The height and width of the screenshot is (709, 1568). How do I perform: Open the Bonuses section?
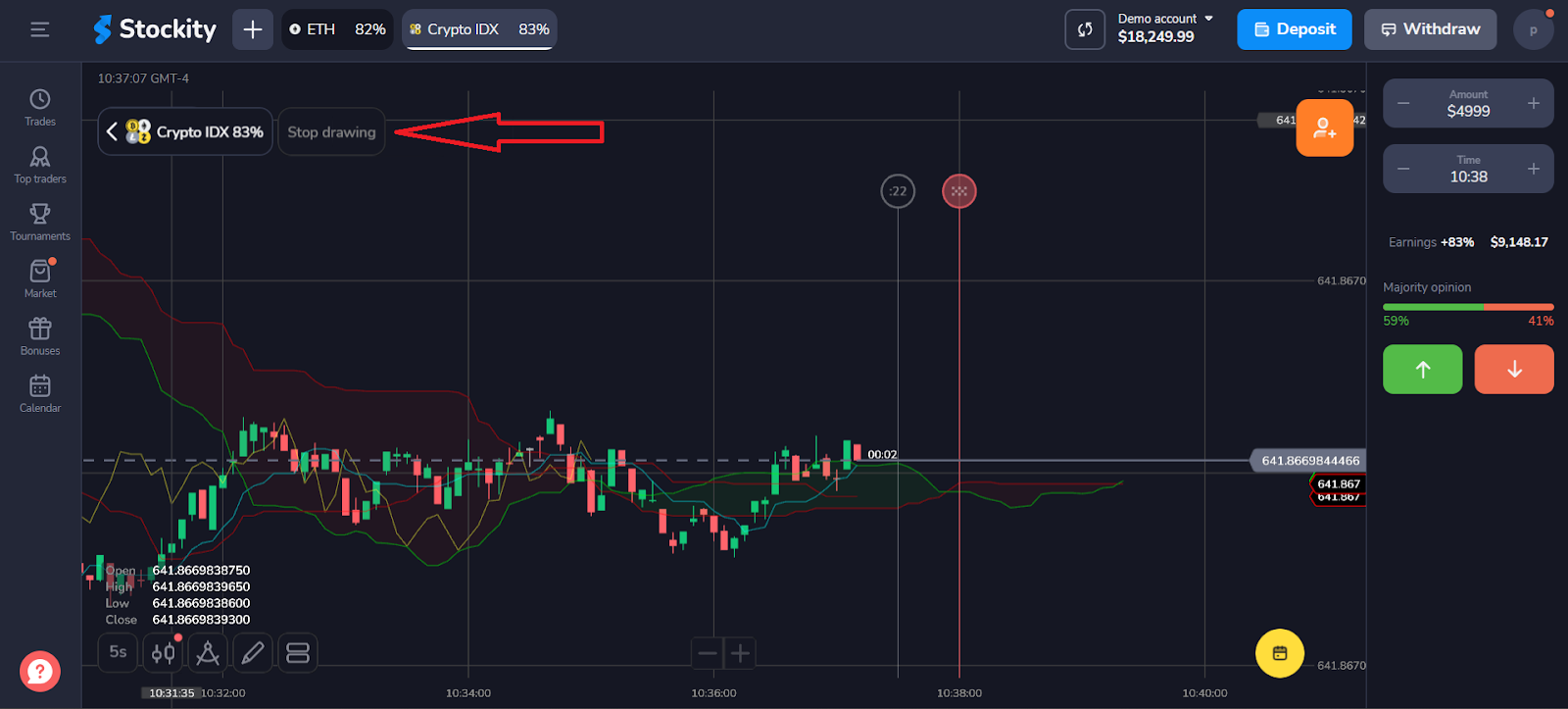pos(40,336)
